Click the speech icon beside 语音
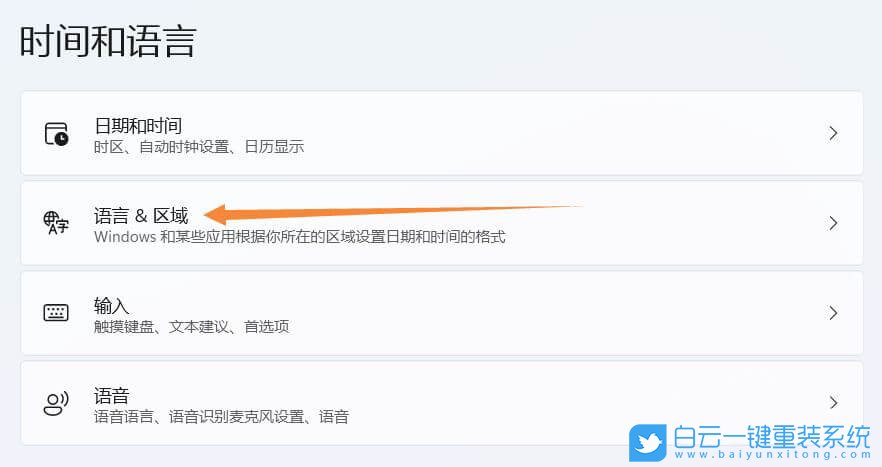 [56, 403]
